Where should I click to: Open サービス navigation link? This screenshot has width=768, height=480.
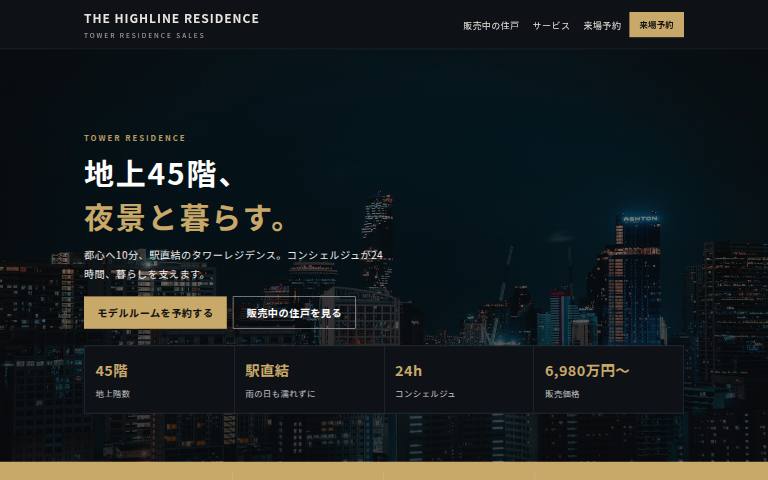pyautogui.click(x=551, y=25)
